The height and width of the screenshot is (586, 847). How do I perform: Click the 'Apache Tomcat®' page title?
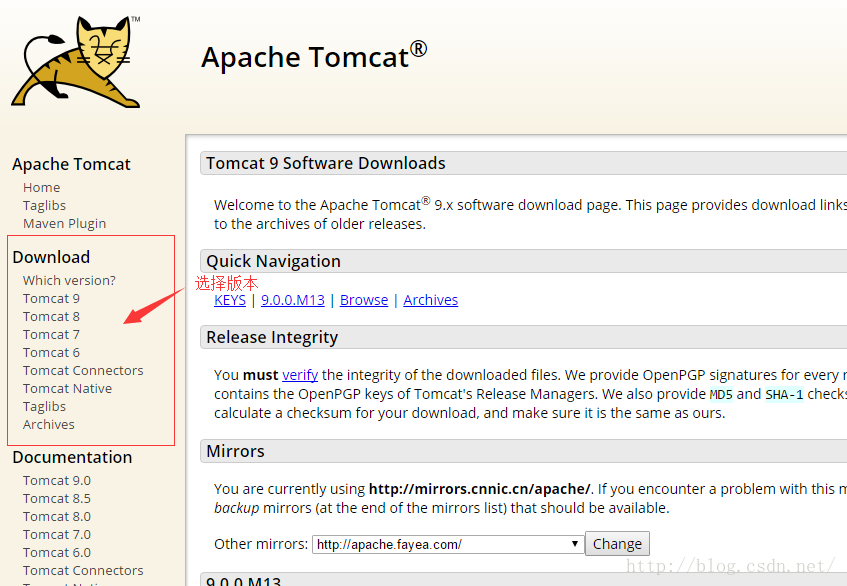coord(314,56)
